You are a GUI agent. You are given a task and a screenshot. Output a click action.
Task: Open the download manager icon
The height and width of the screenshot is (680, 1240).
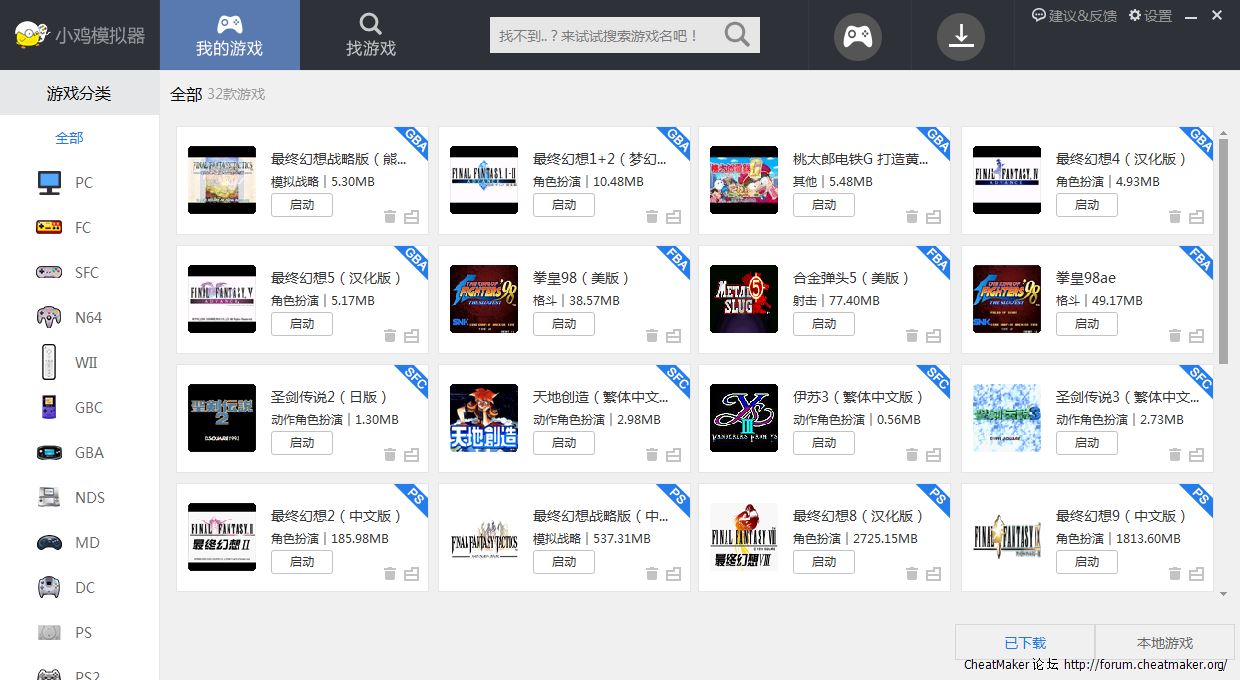pos(960,36)
